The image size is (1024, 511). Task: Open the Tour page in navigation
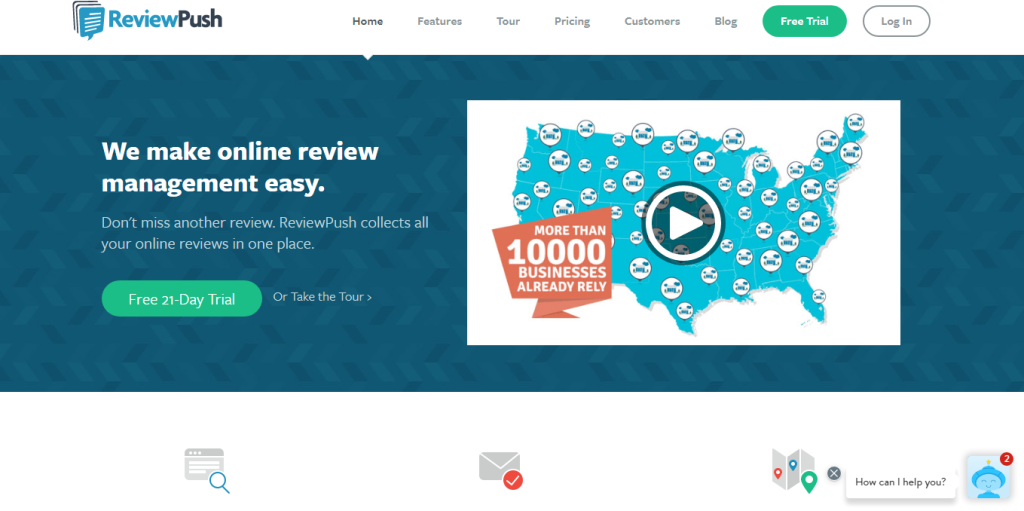[508, 21]
